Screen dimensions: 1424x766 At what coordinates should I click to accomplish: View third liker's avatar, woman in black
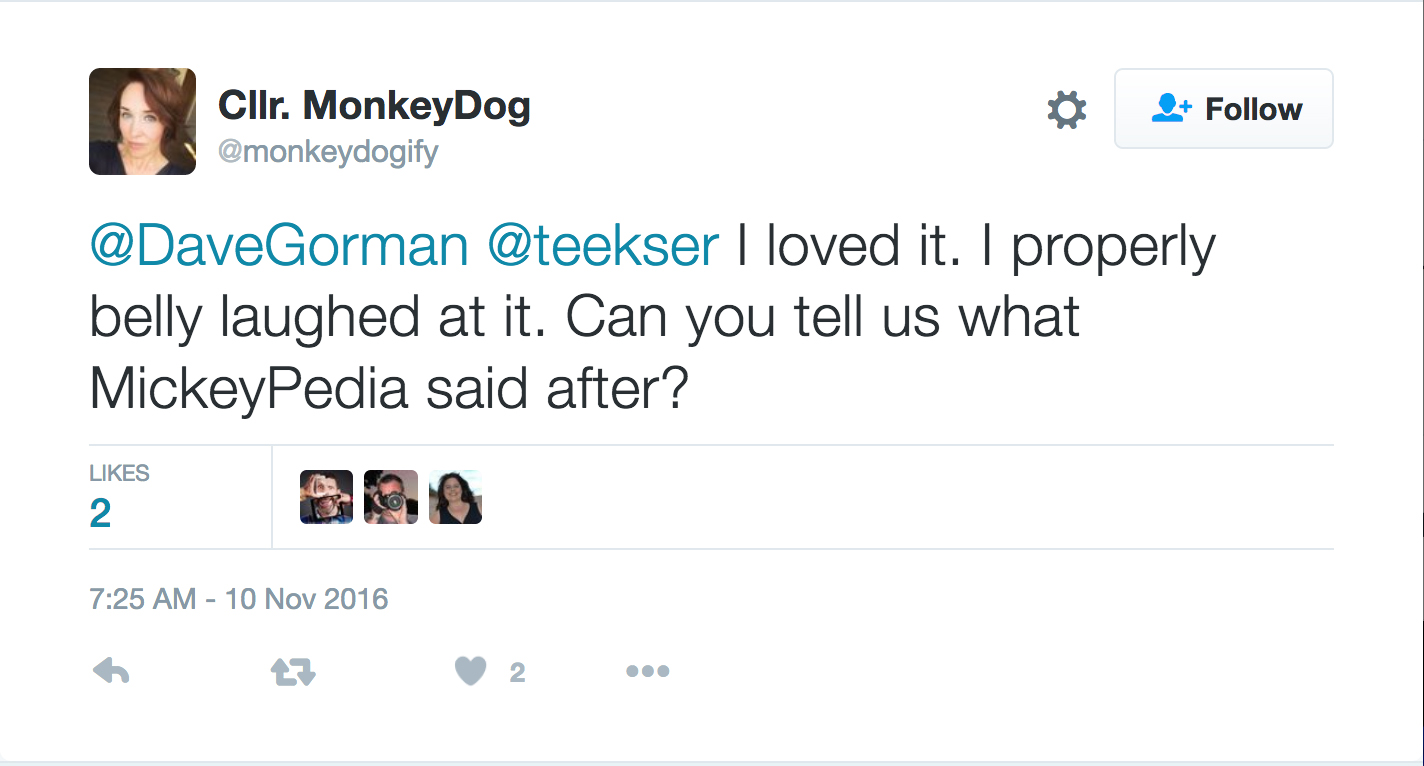pos(455,497)
